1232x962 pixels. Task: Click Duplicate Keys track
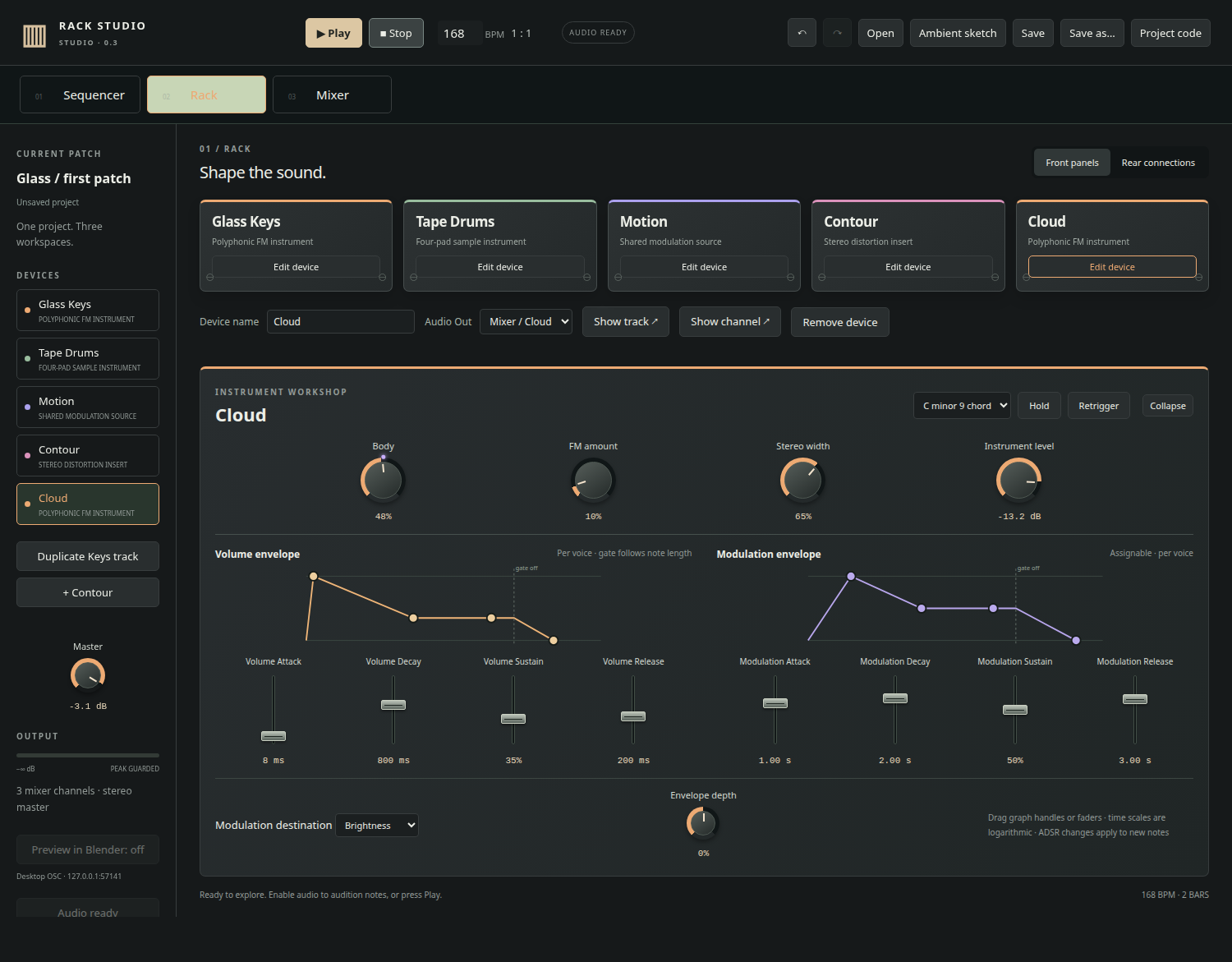click(x=88, y=556)
